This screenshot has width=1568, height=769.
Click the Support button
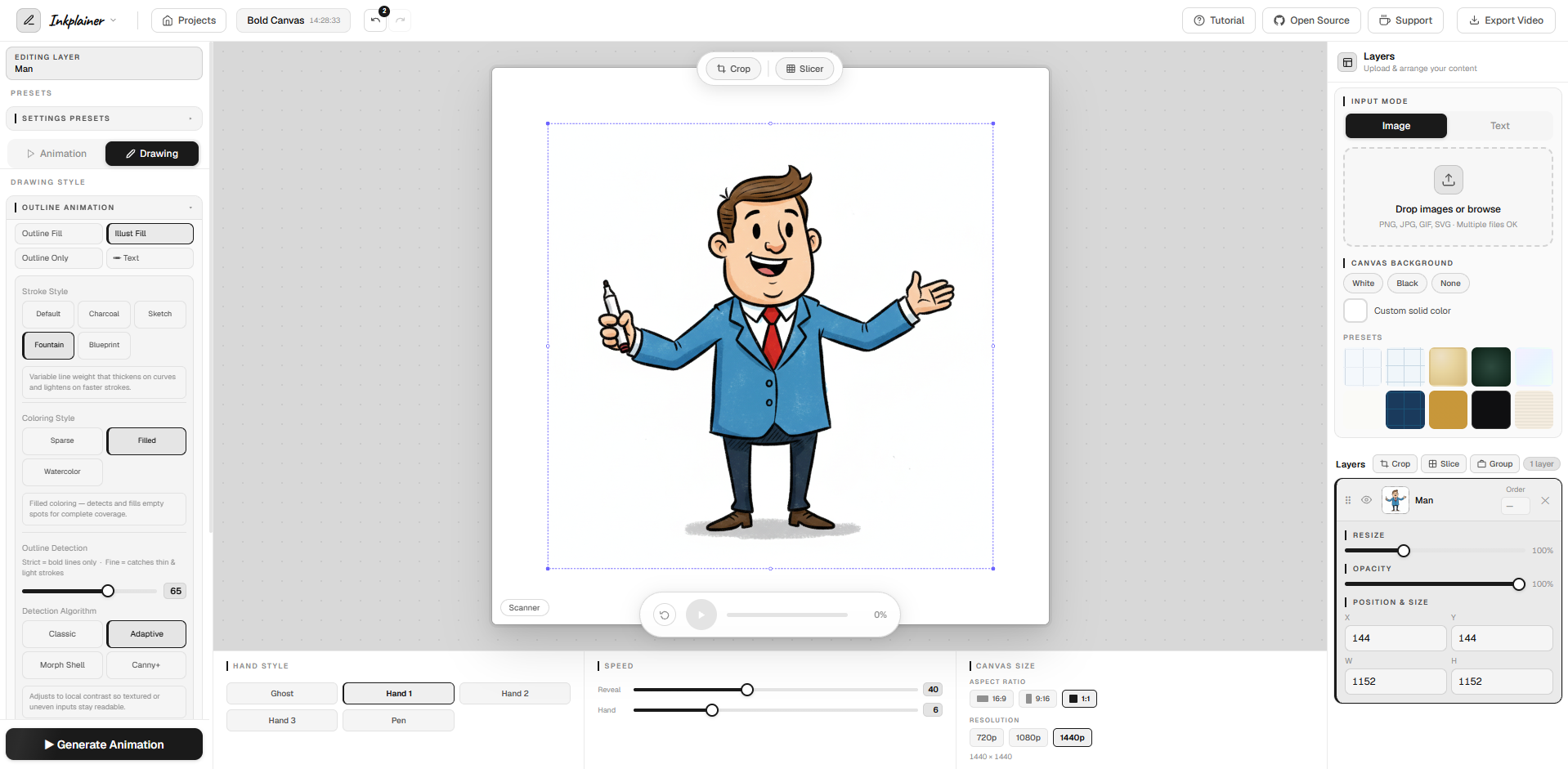[1405, 20]
